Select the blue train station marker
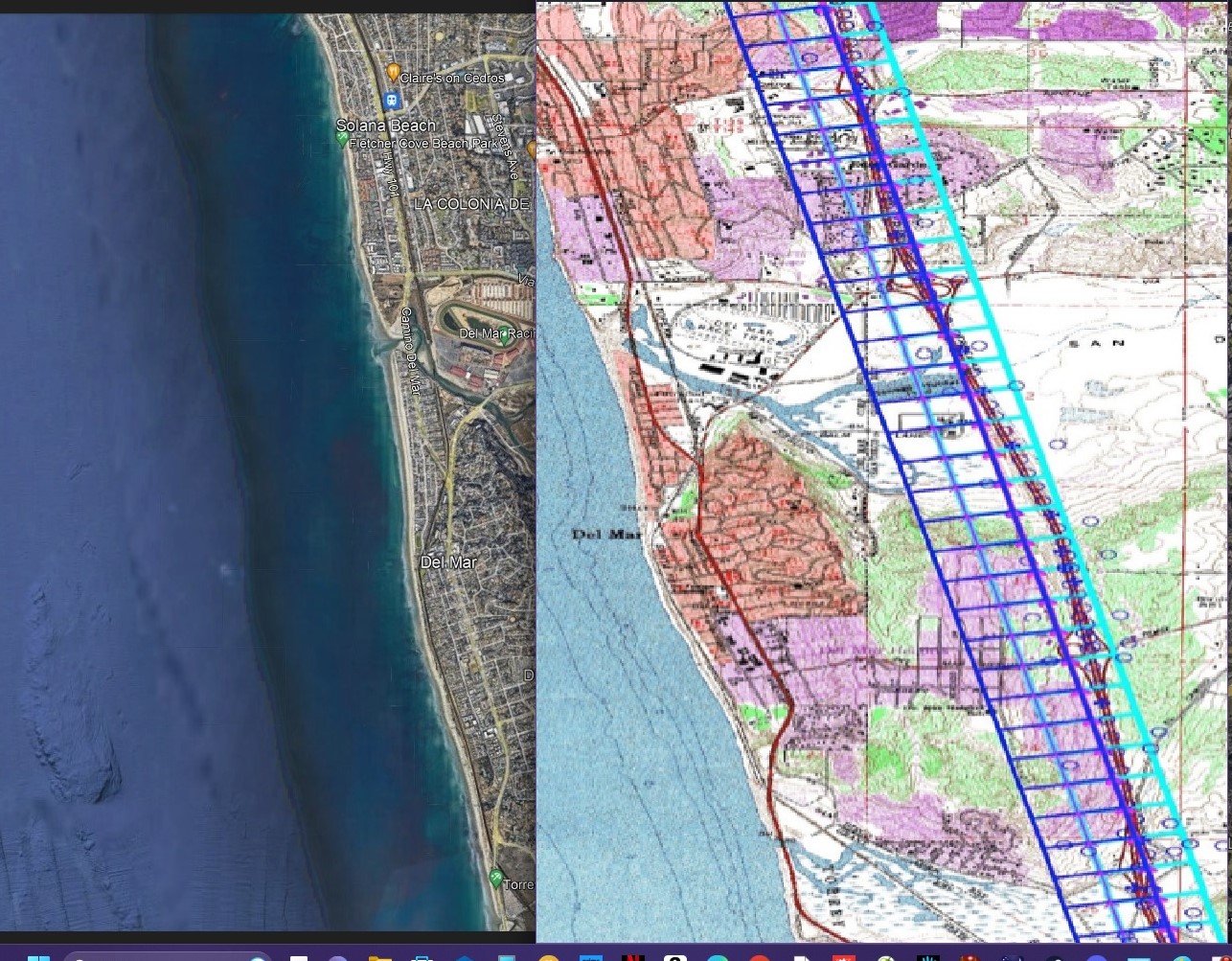 click(x=391, y=100)
